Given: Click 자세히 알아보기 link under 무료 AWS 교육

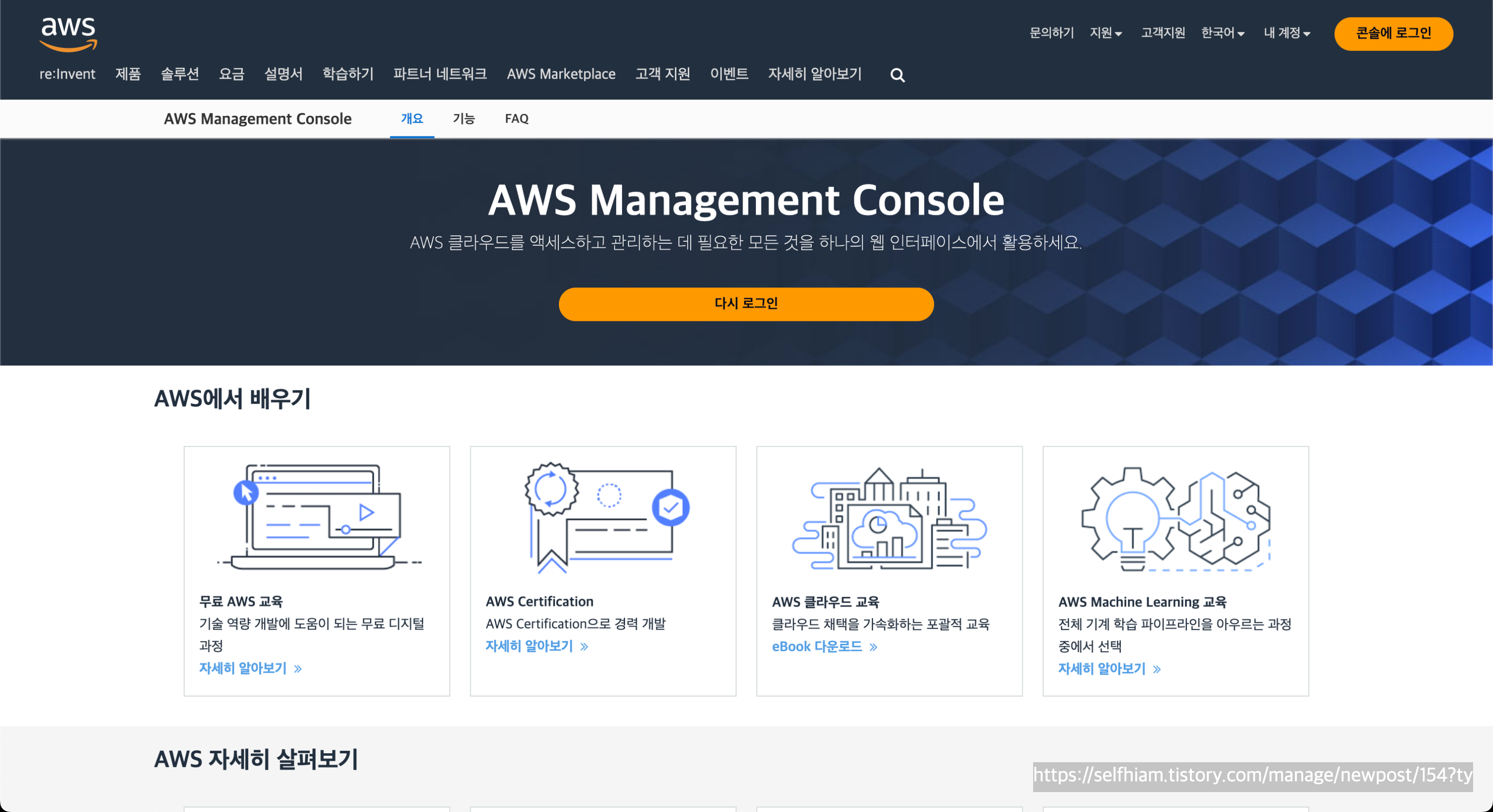Looking at the screenshot, I should tap(243, 668).
